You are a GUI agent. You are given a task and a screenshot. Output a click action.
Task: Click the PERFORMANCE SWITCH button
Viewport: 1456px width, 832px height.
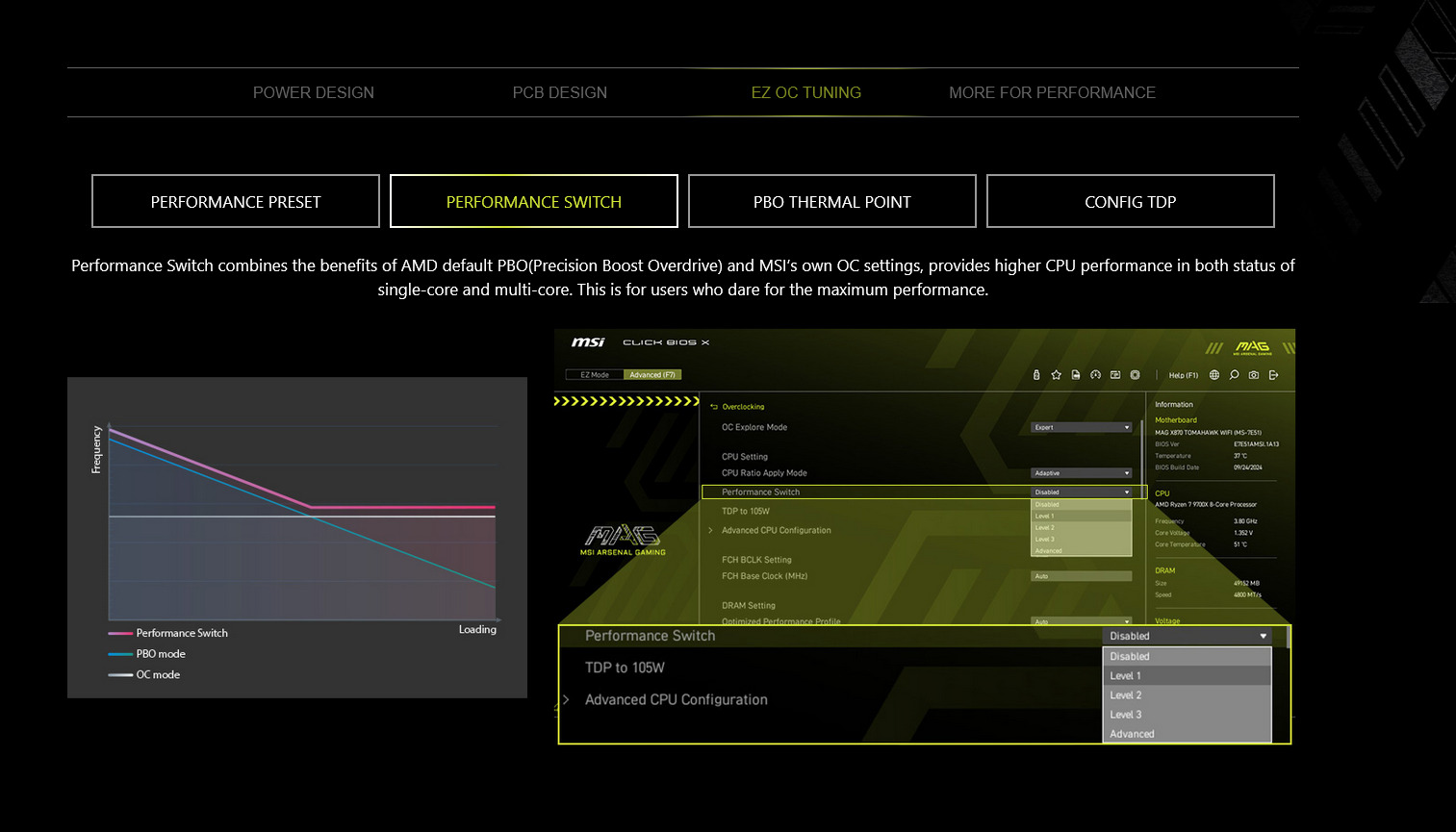pyautogui.click(x=534, y=201)
